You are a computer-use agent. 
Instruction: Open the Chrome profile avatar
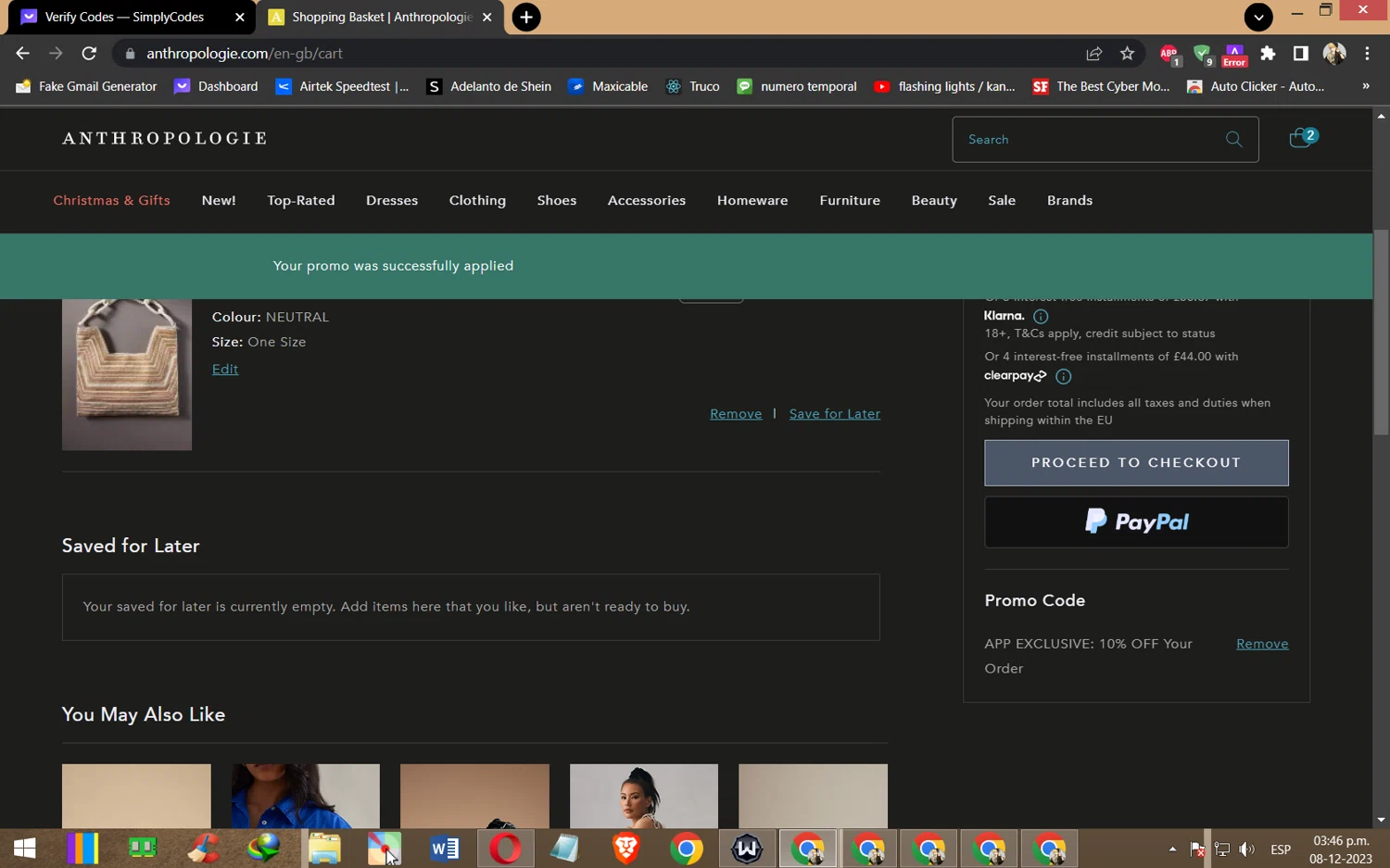[1334, 54]
